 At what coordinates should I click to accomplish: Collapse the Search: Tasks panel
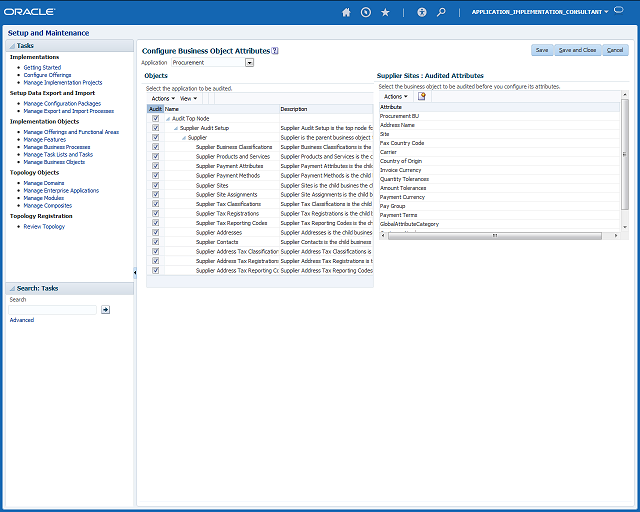tap(12, 288)
